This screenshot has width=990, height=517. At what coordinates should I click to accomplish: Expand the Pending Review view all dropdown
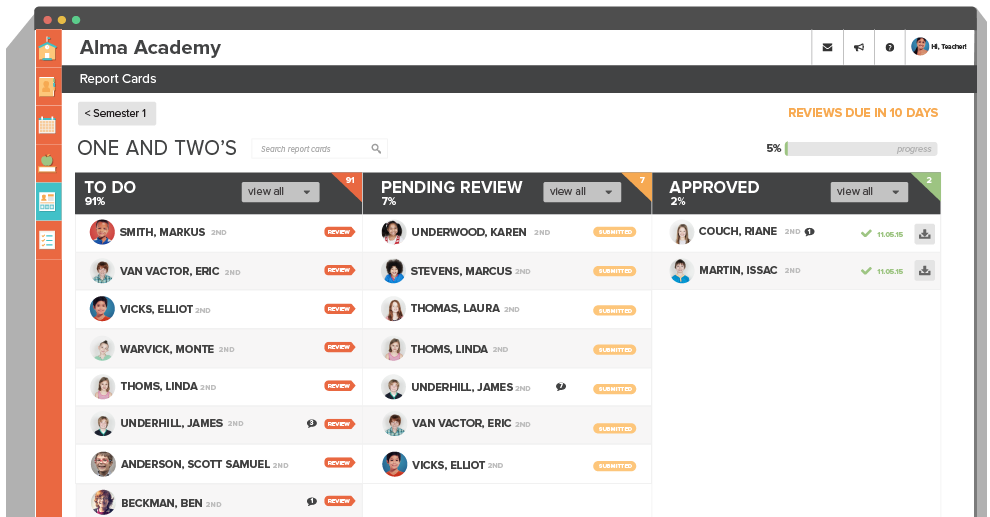point(581,192)
